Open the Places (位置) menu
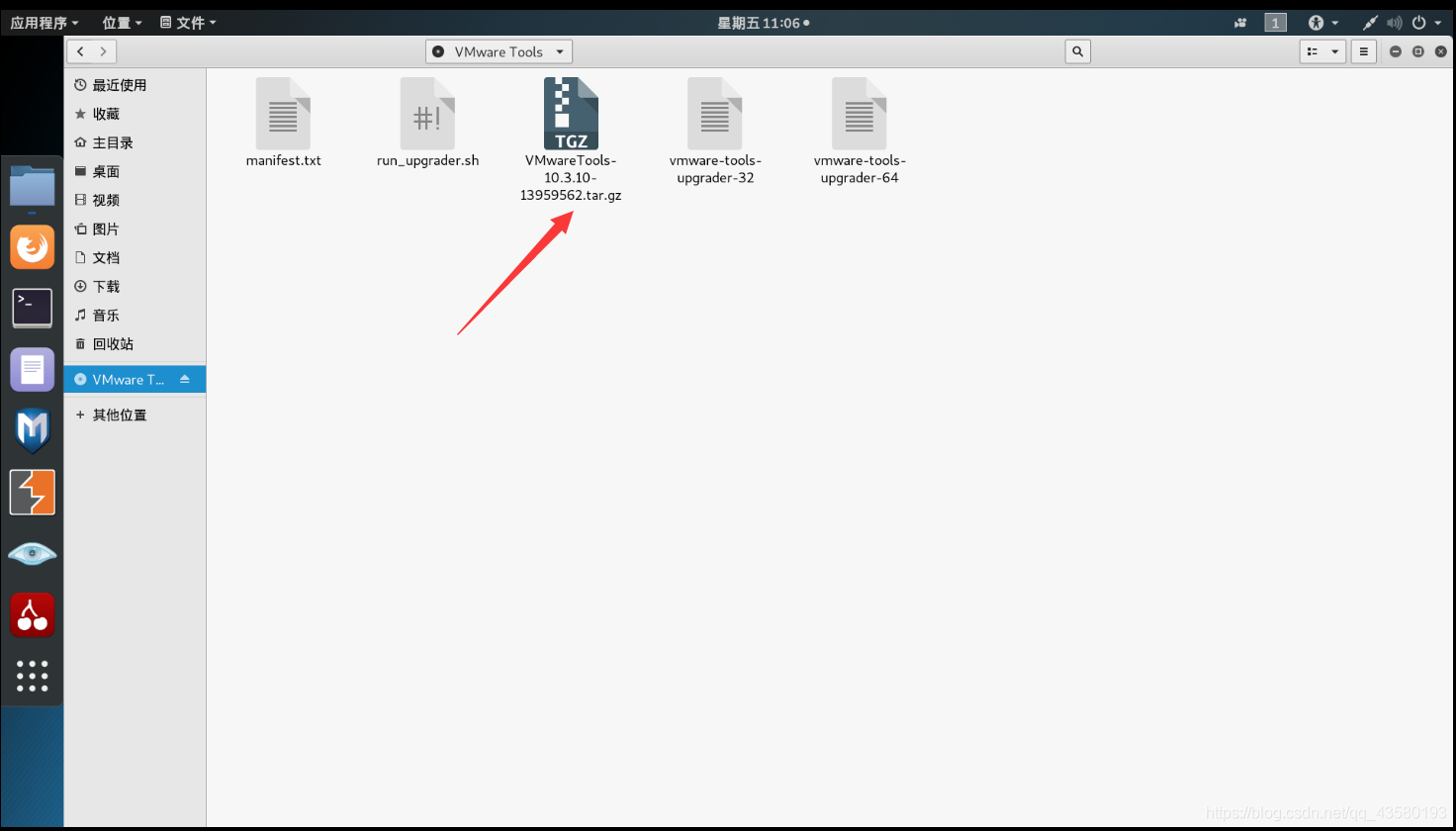The height and width of the screenshot is (831, 1456). pyautogui.click(x=122, y=23)
